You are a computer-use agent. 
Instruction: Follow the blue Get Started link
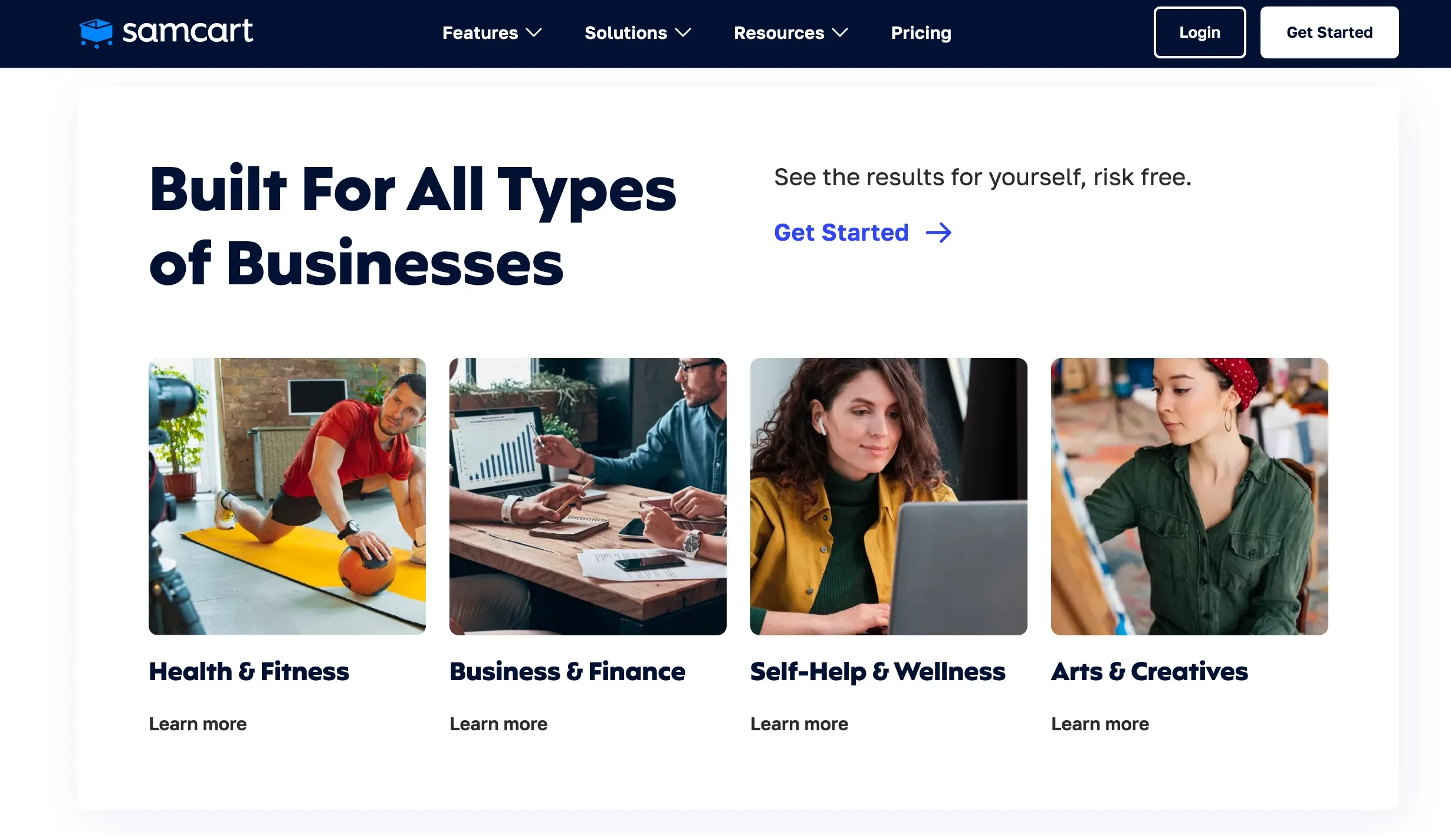(841, 233)
